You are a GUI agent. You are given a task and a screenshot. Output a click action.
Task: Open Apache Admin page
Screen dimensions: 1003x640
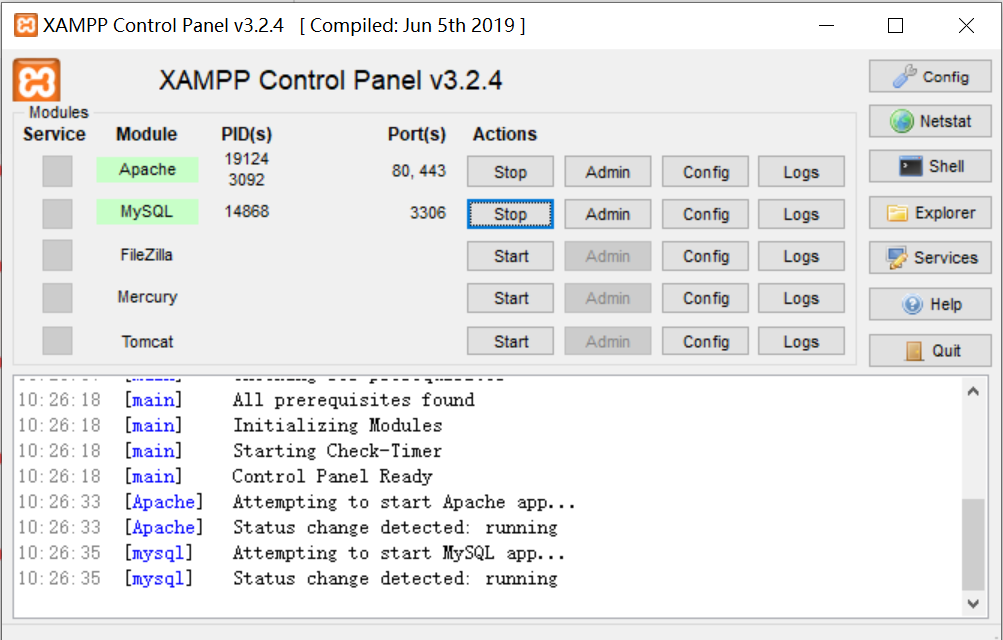pyautogui.click(x=608, y=172)
